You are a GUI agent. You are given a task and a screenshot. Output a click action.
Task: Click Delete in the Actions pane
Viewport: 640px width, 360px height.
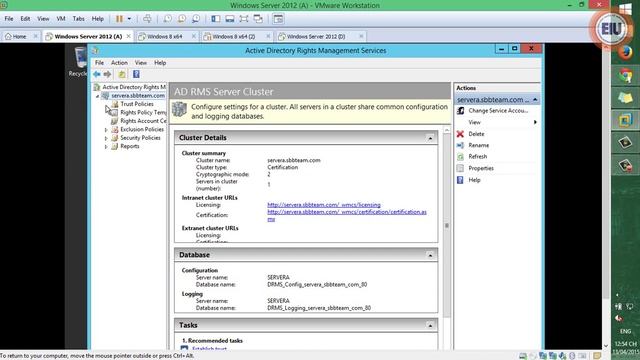tap(476, 134)
